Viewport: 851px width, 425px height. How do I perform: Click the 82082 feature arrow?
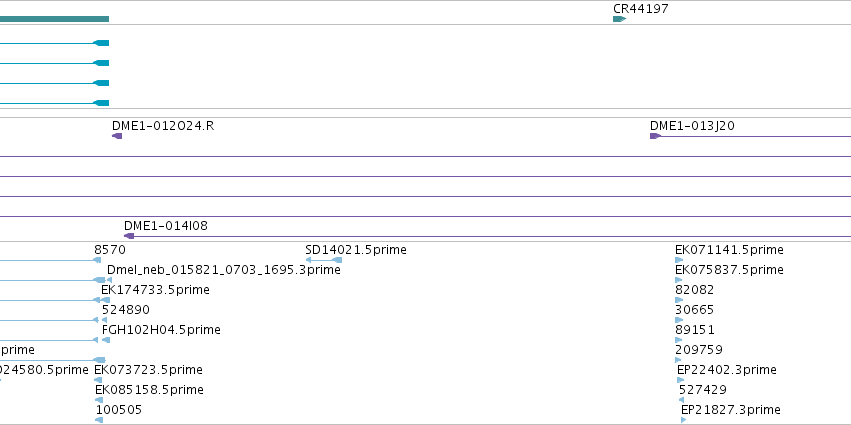tap(678, 300)
